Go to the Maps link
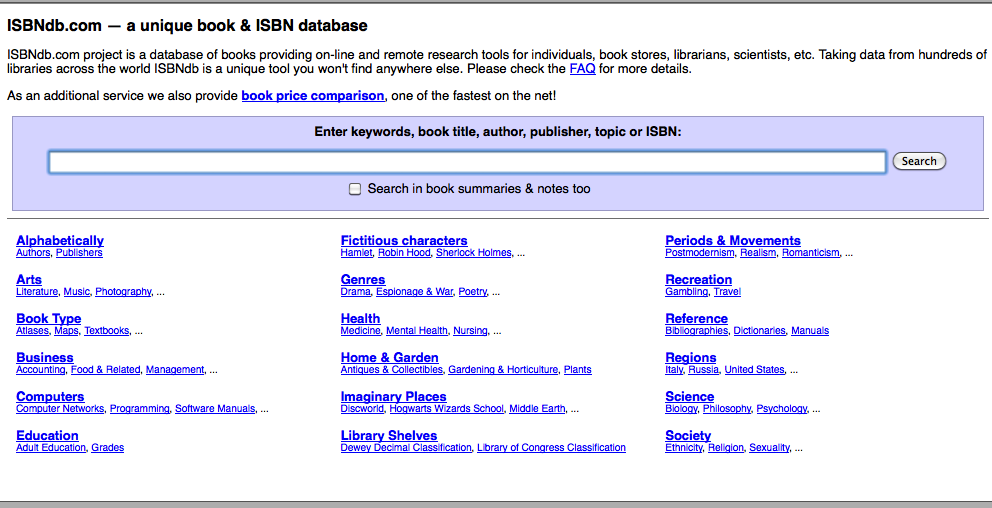This screenshot has width=992, height=508. [66, 331]
